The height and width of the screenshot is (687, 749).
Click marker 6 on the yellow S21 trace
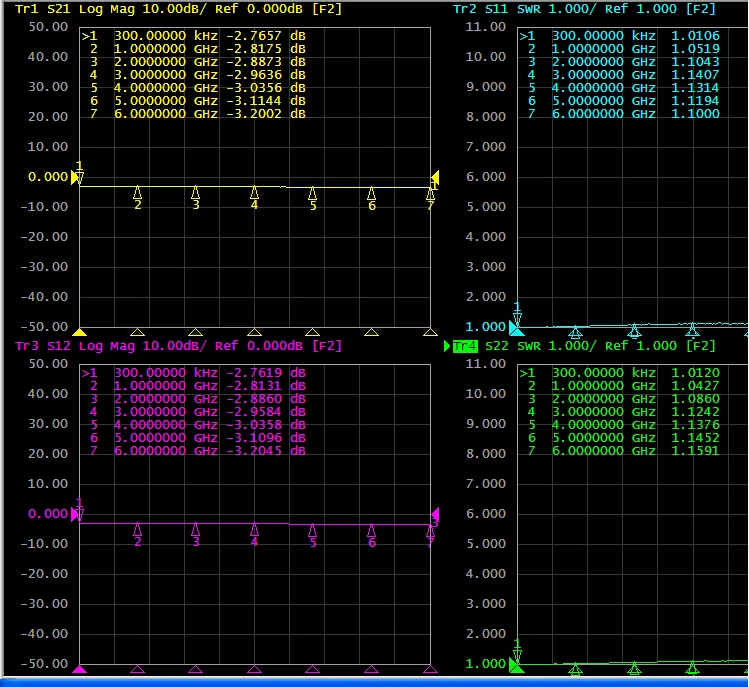point(372,199)
